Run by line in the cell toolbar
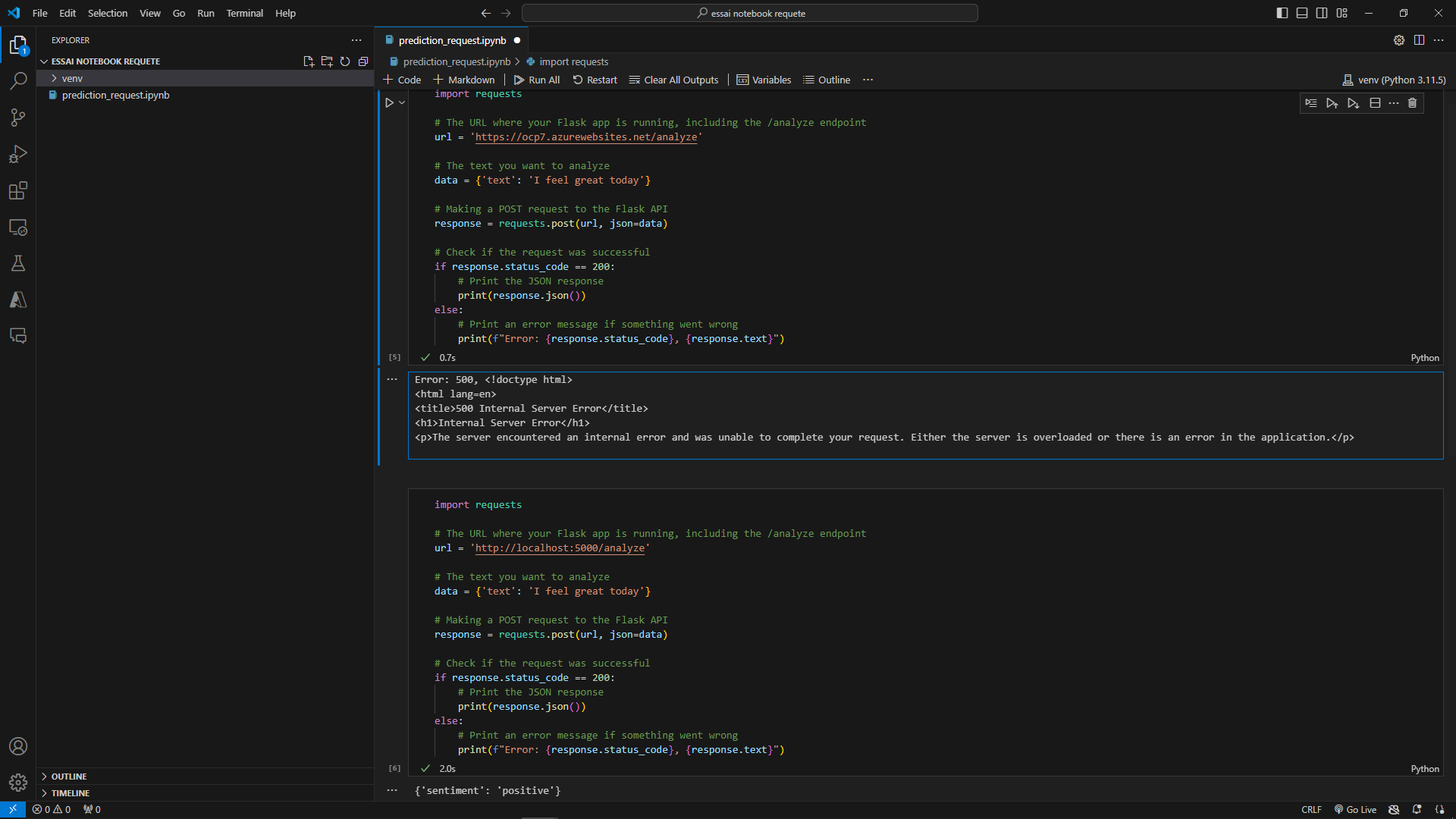 click(1311, 103)
